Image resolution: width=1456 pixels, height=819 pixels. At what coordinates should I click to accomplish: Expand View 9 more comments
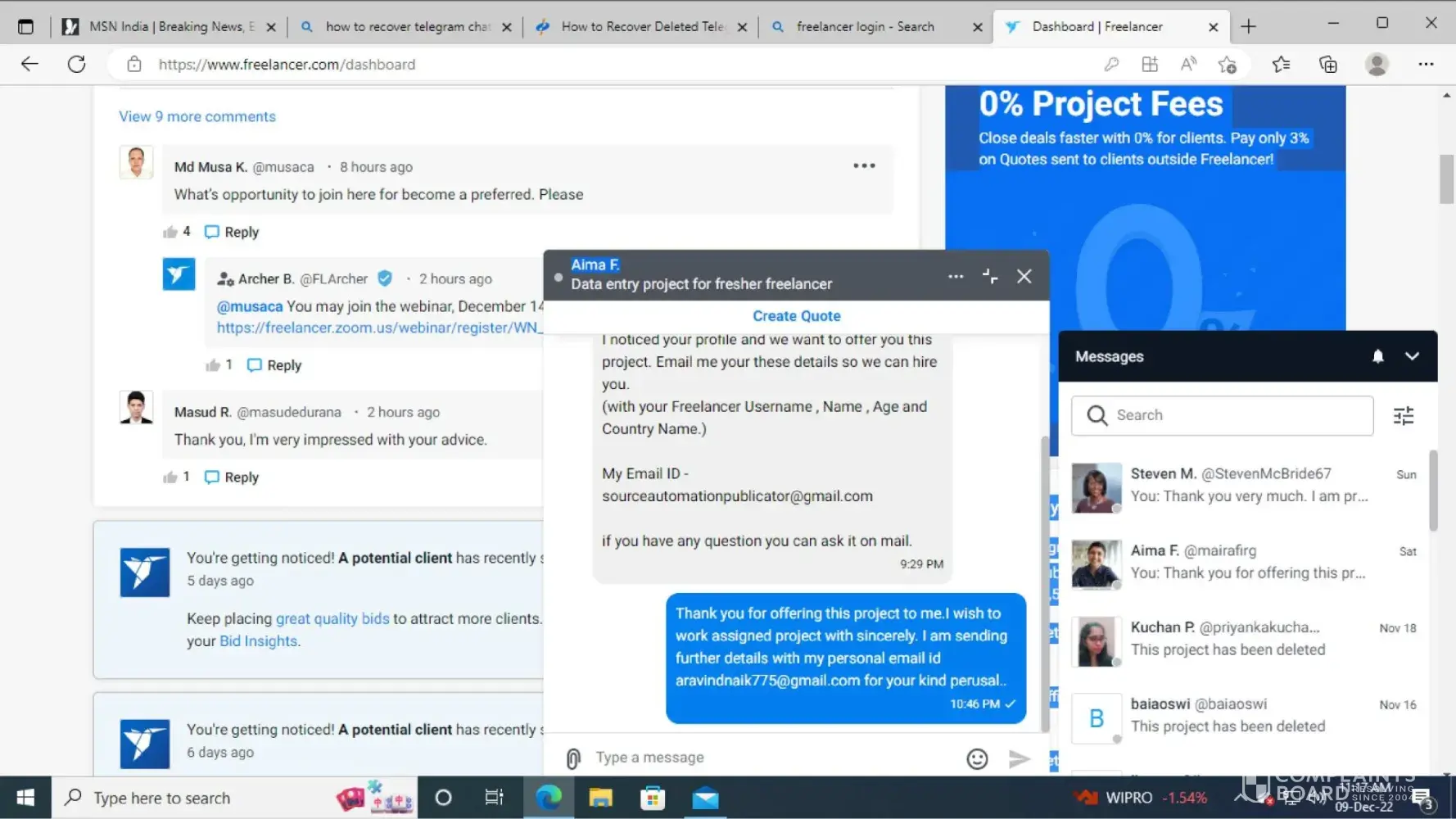(x=197, y=116)
